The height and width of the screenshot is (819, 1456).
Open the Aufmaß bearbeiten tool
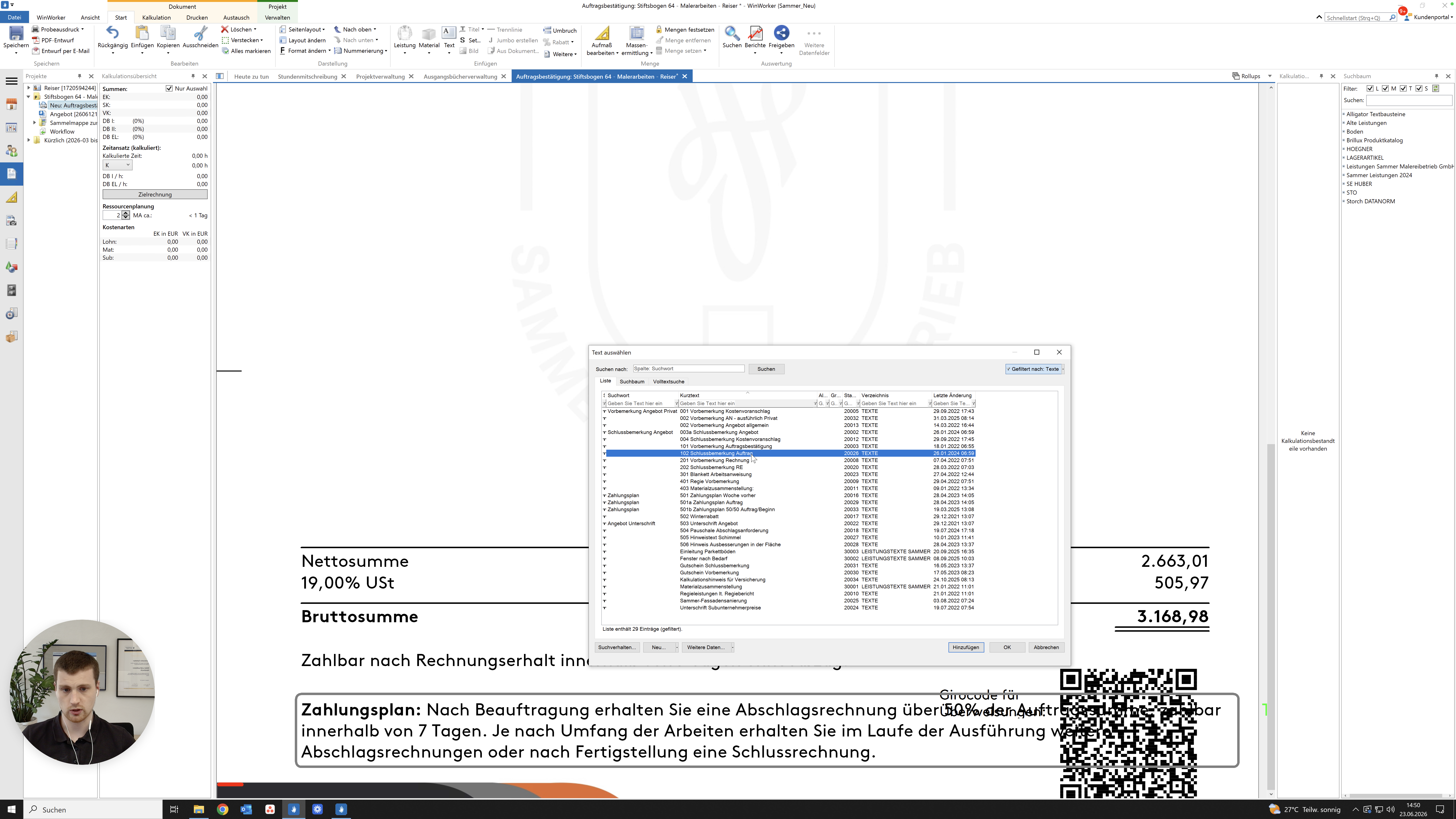(x=602, y=33)
